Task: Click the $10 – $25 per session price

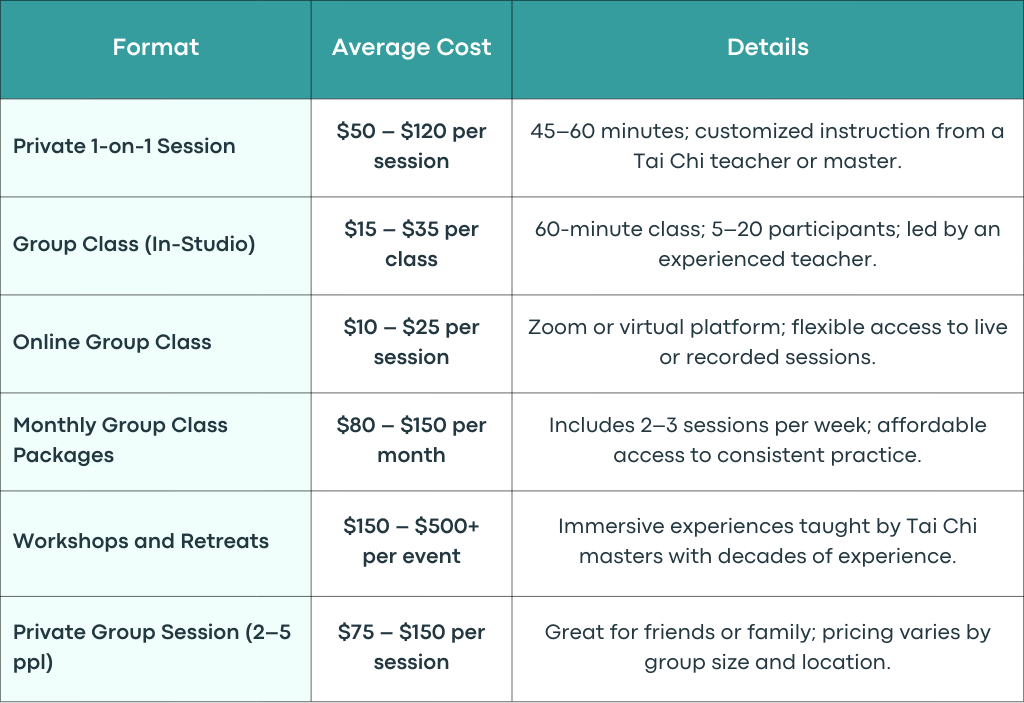Action: [x=411, y=342]
